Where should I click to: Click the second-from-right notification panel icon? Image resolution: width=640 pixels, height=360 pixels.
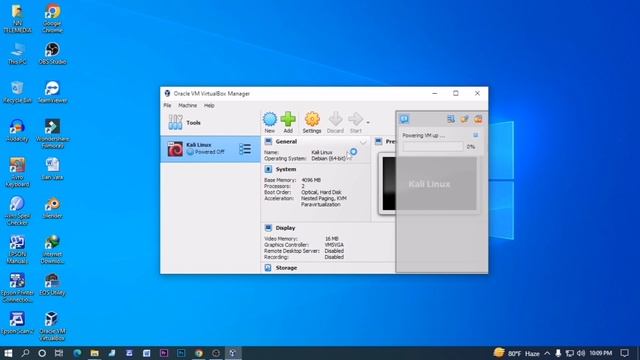[464, 119]
